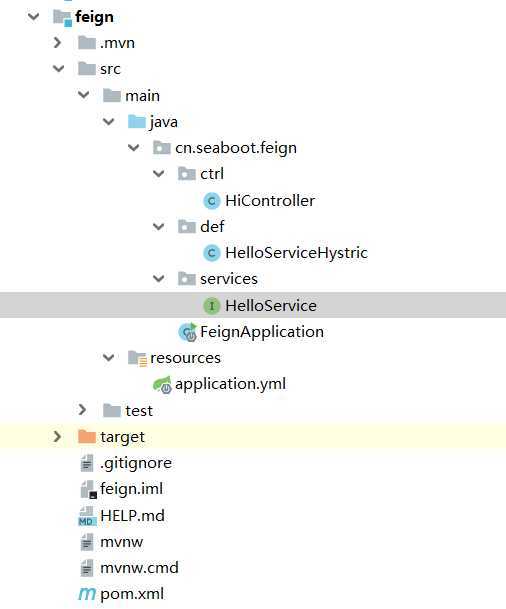Expand the .mvn folder
Image resolution: width=506 pixels, height=609 pixels.
point(57,43)
